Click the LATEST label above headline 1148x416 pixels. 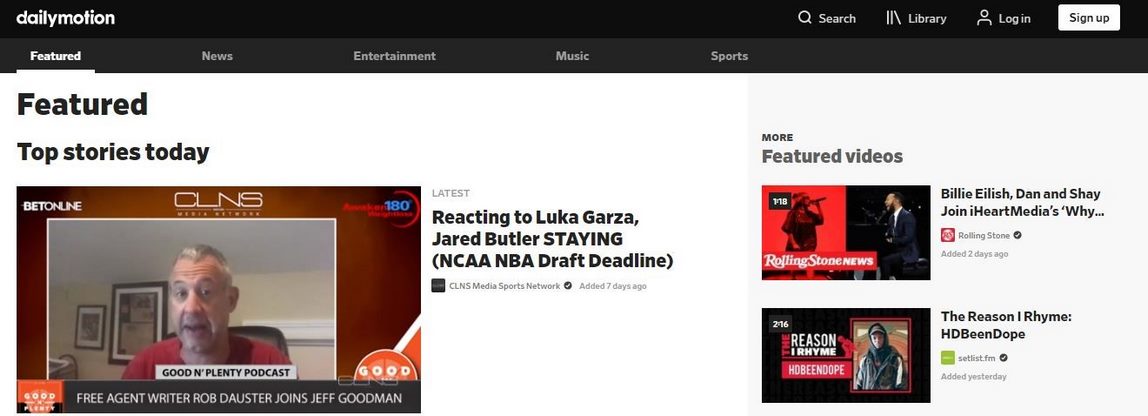(451, 193)
